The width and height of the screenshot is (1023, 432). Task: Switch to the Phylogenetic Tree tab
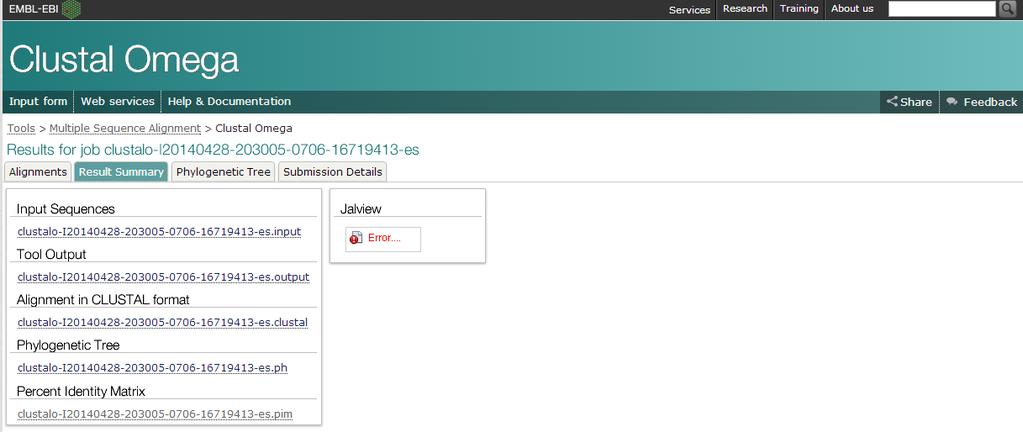223,172
